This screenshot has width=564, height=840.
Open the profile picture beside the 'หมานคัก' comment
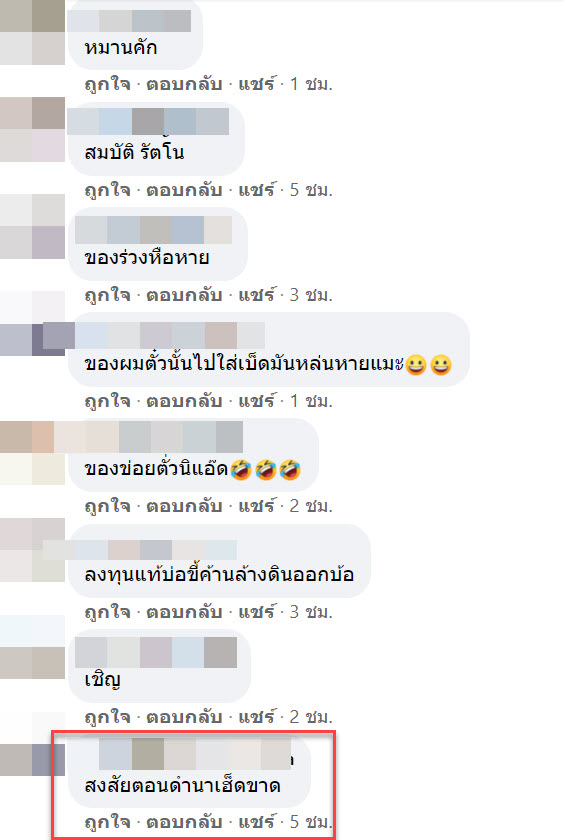[32, 32]
